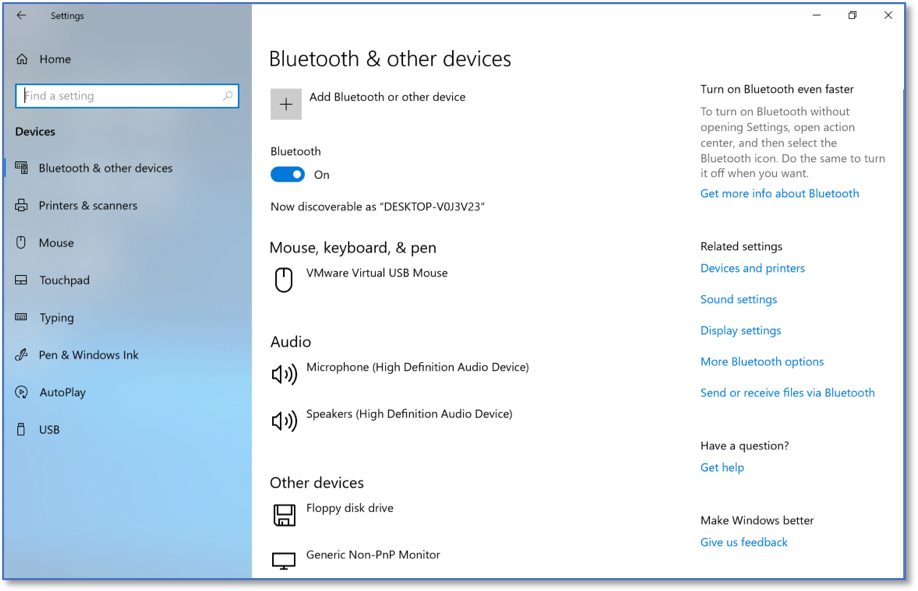Viewport: 918px width, 591px height.
Task: Open Pen & Windows Ink settings
Action: click(88, 355)
